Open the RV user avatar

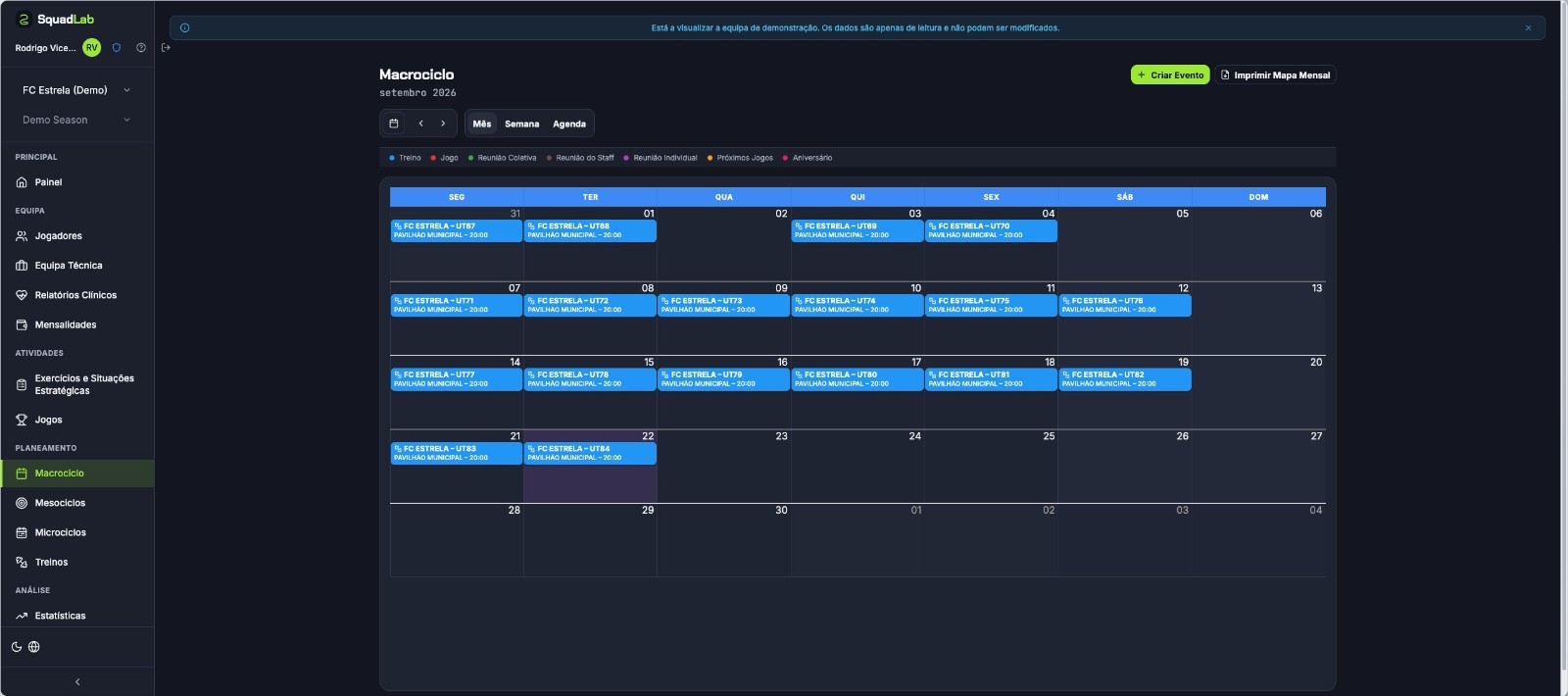pos(91,47)
